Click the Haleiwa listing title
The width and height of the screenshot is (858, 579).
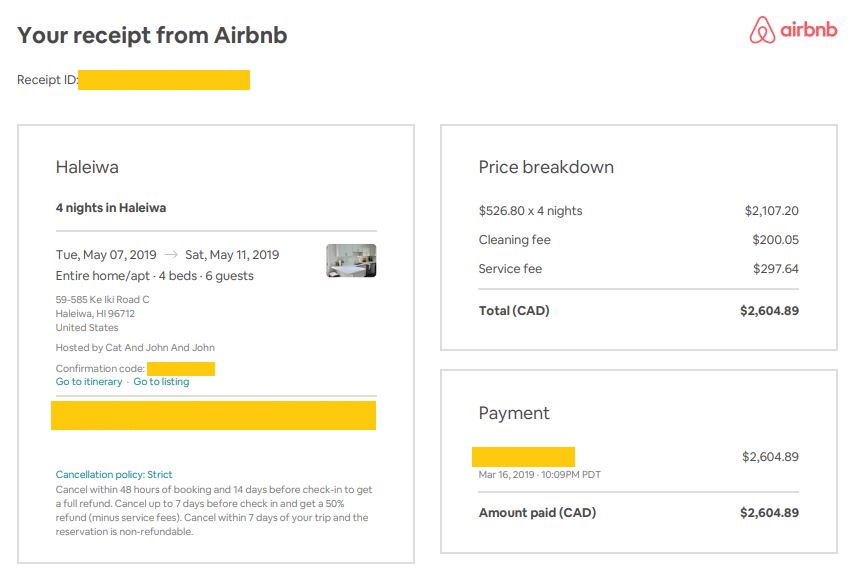(87, 167)
